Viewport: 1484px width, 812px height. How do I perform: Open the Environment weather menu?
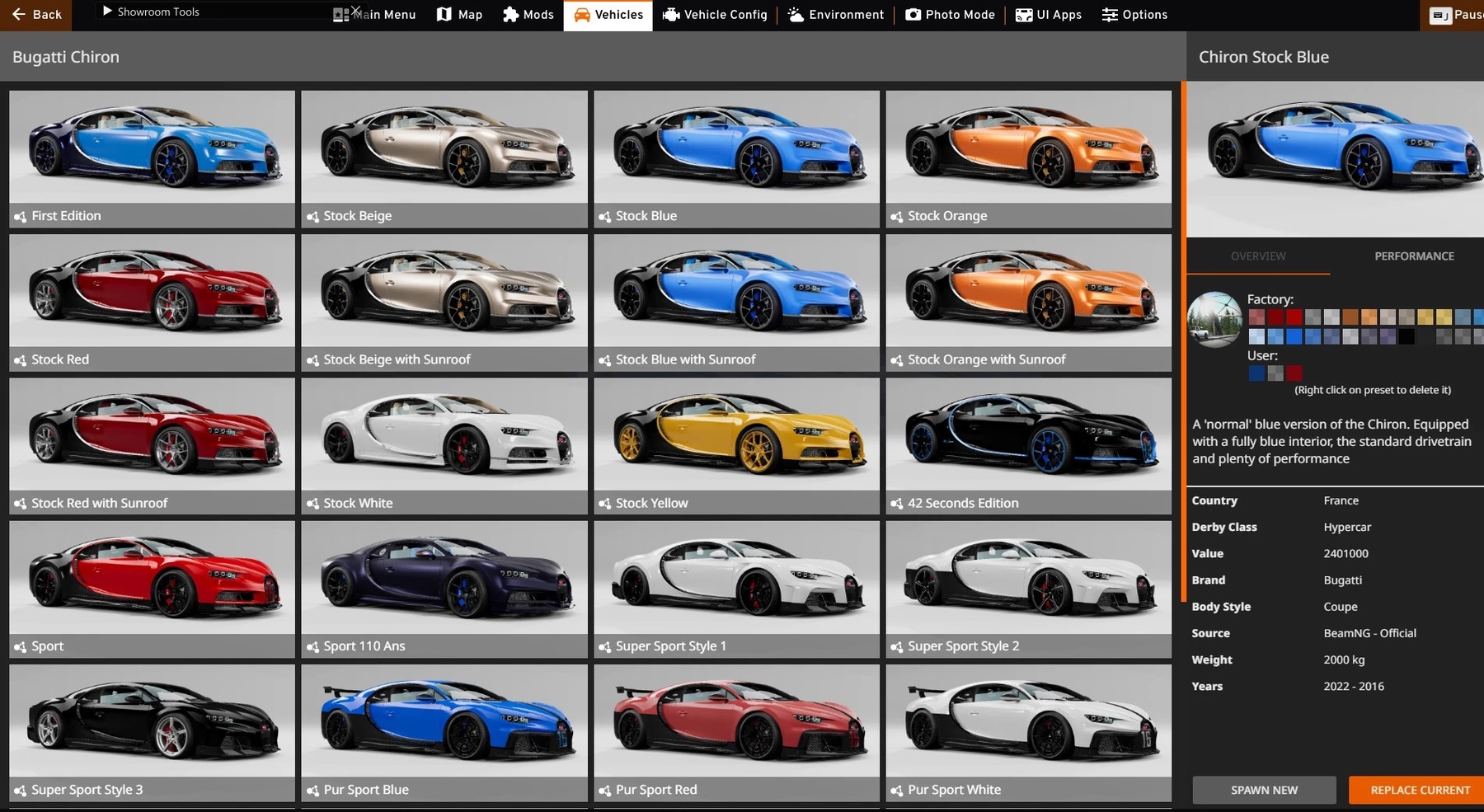[836, 15]
